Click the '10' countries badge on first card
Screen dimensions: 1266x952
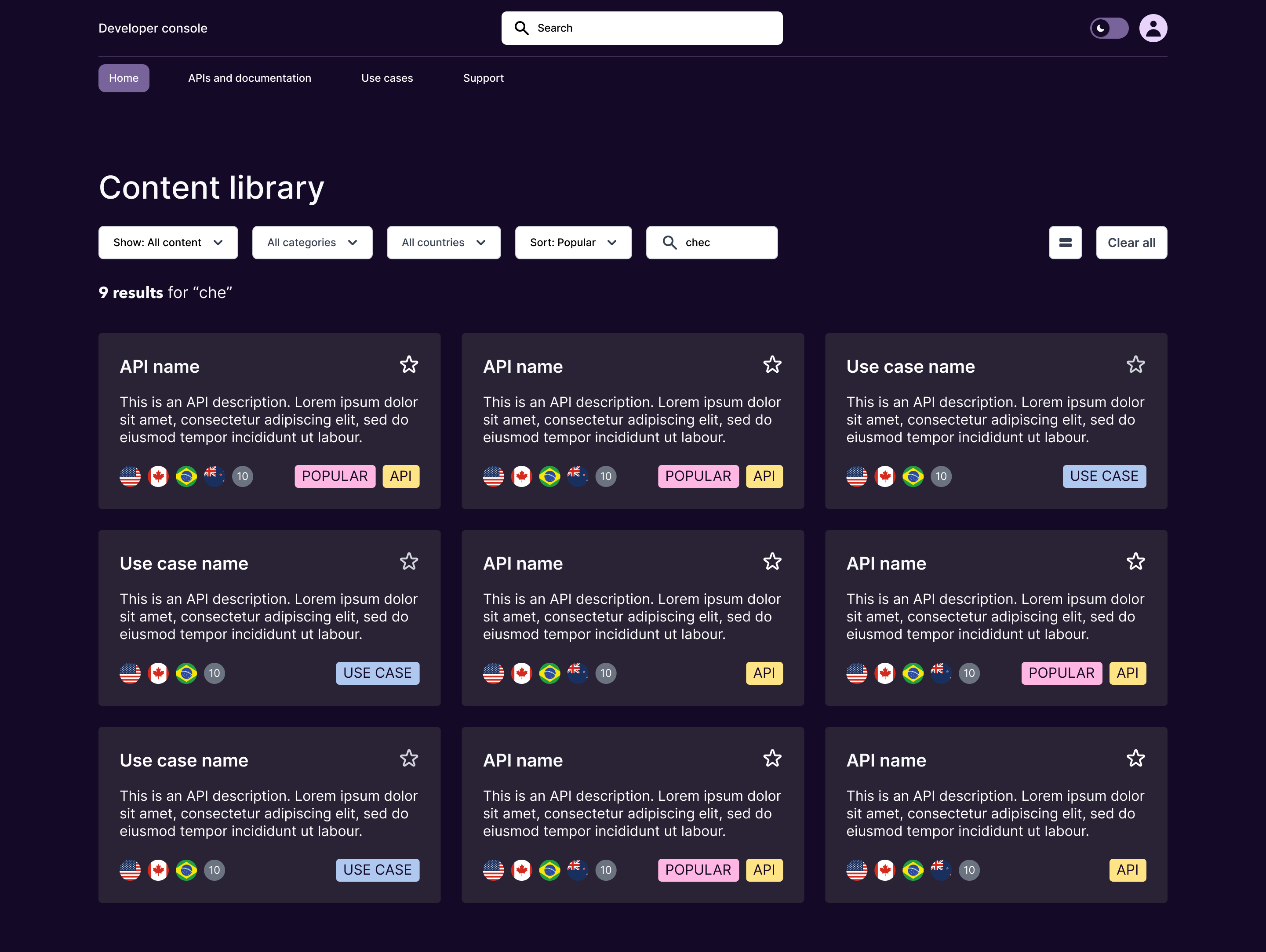coord(242,476)
